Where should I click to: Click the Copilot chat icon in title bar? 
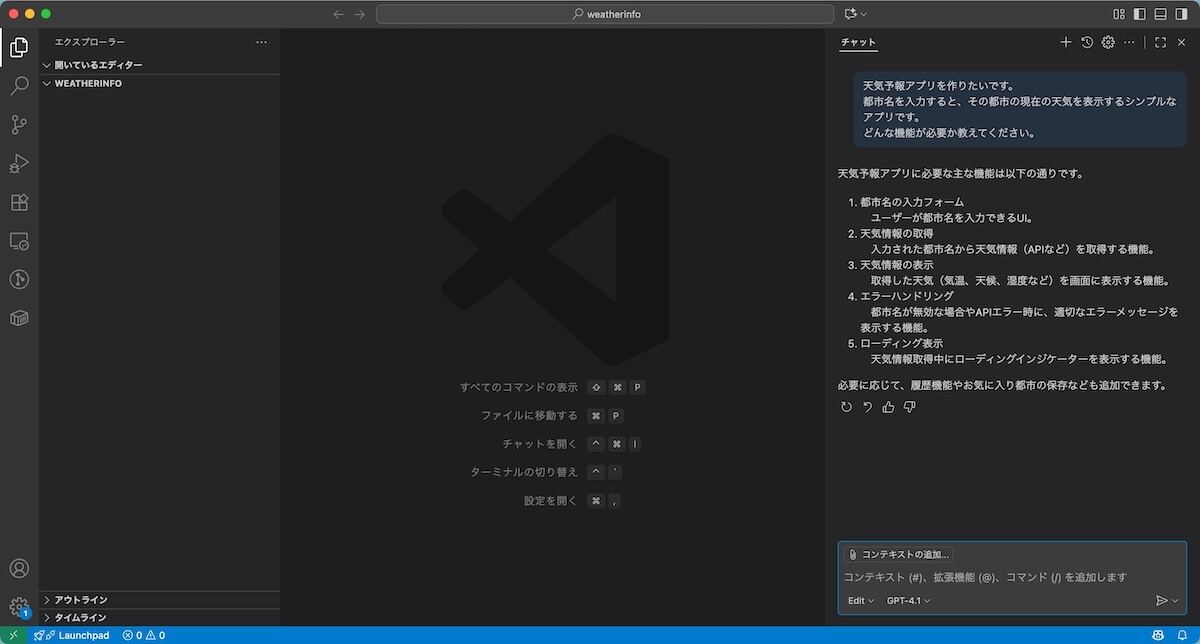coord(851,14)
